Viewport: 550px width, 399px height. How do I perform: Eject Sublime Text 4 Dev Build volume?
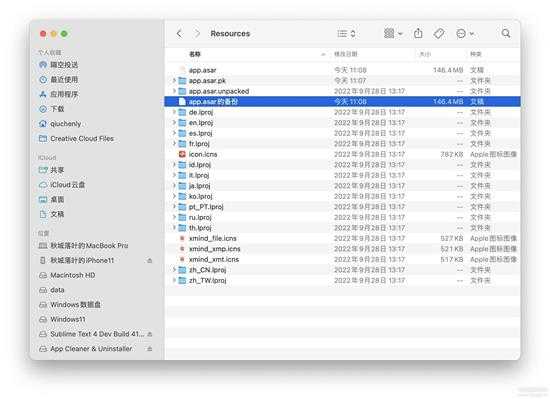[x=149, y=334]
